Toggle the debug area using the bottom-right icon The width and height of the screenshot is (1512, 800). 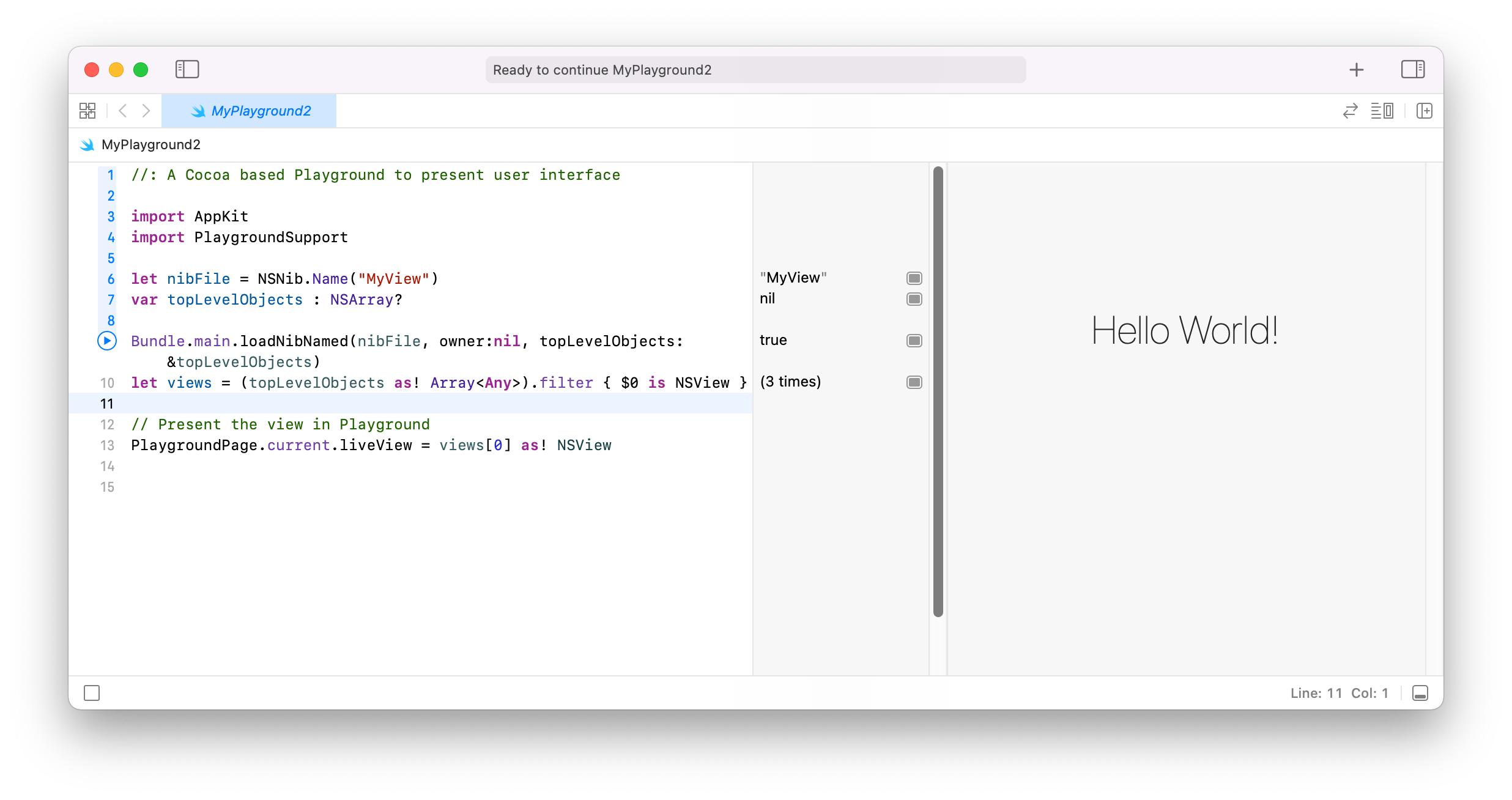[1420, 693]
